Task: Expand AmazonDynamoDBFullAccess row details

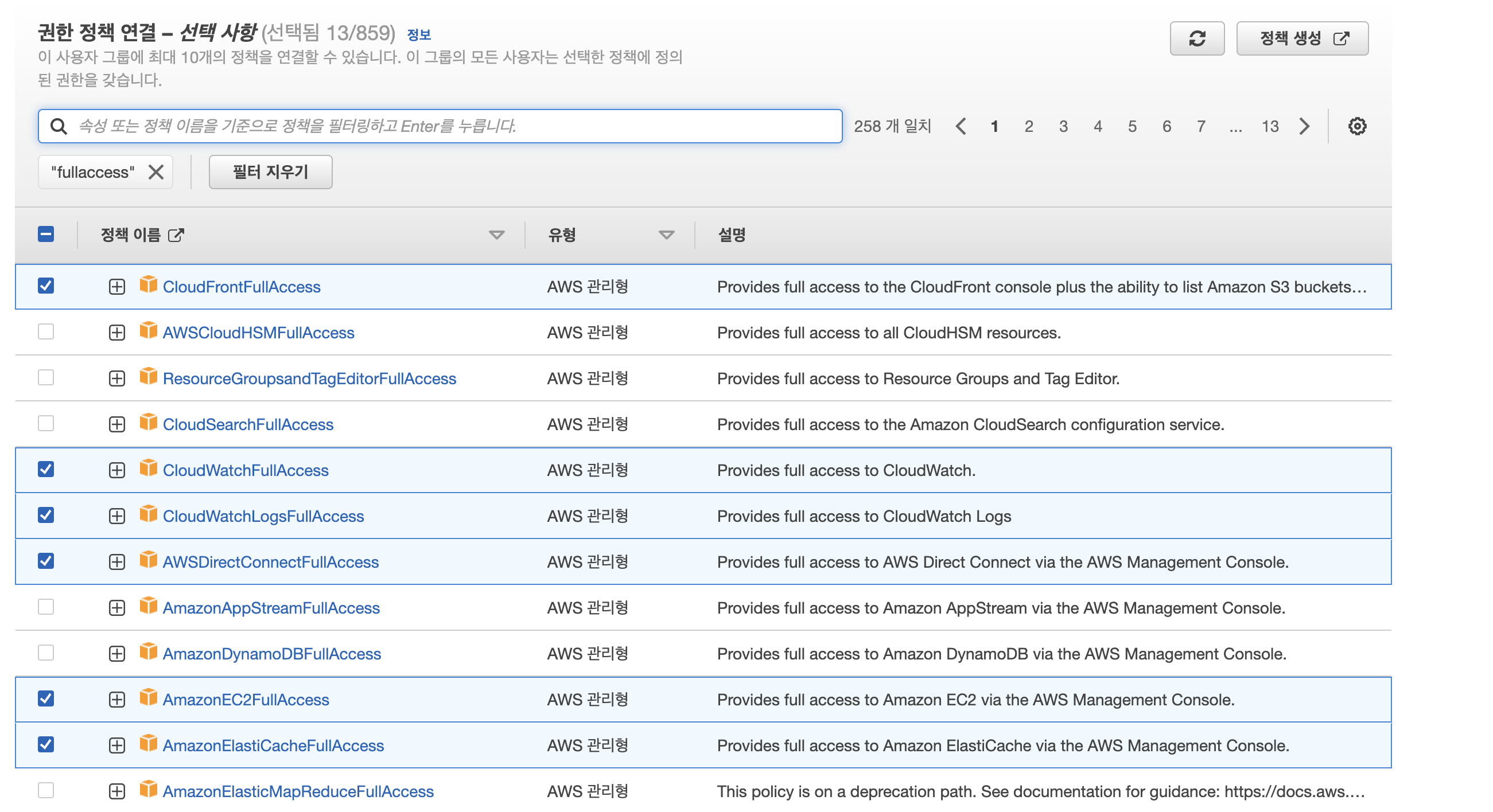Action: point(117,654)
